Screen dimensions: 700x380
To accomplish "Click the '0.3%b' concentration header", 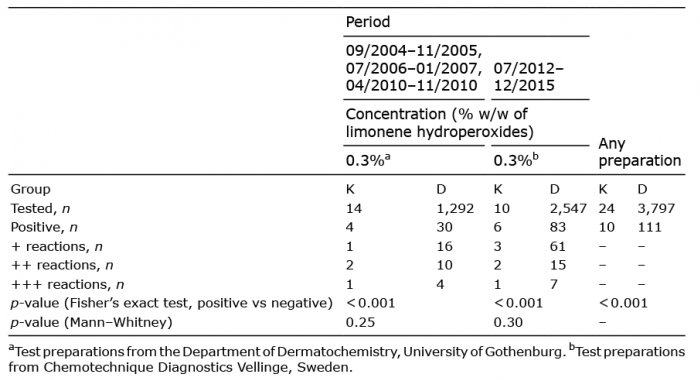I will coord(516,160).
